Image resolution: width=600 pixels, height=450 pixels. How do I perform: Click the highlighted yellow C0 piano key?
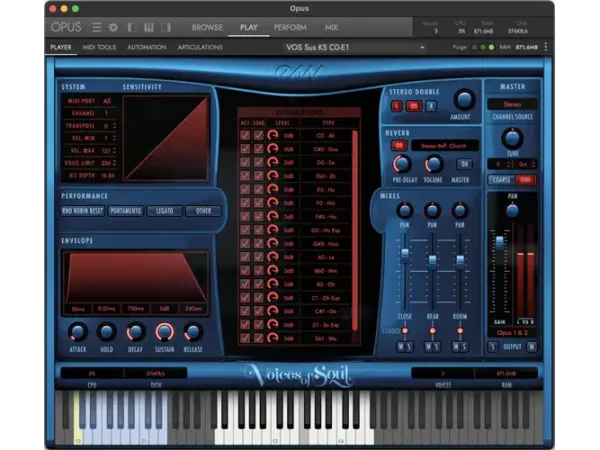click(77, 418)
